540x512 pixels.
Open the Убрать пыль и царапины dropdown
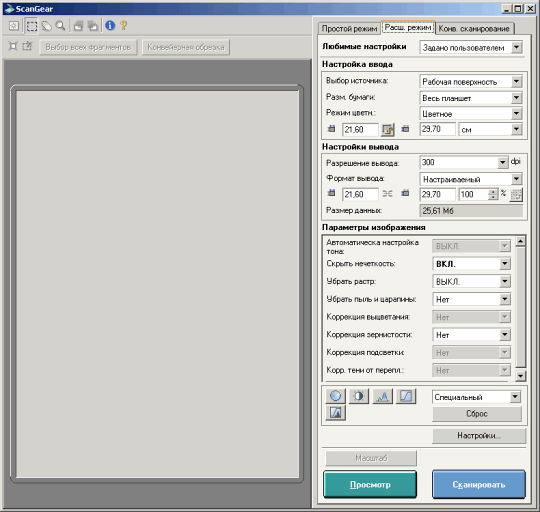point(471,299)
